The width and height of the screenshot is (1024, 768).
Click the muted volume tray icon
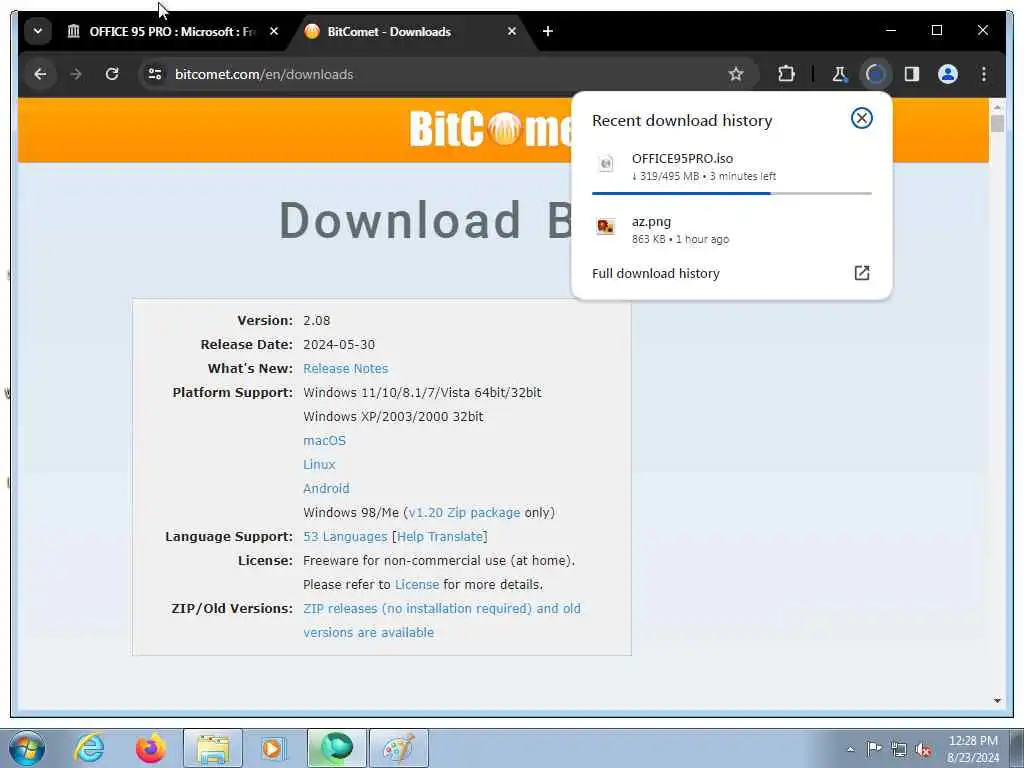(923, 750)
